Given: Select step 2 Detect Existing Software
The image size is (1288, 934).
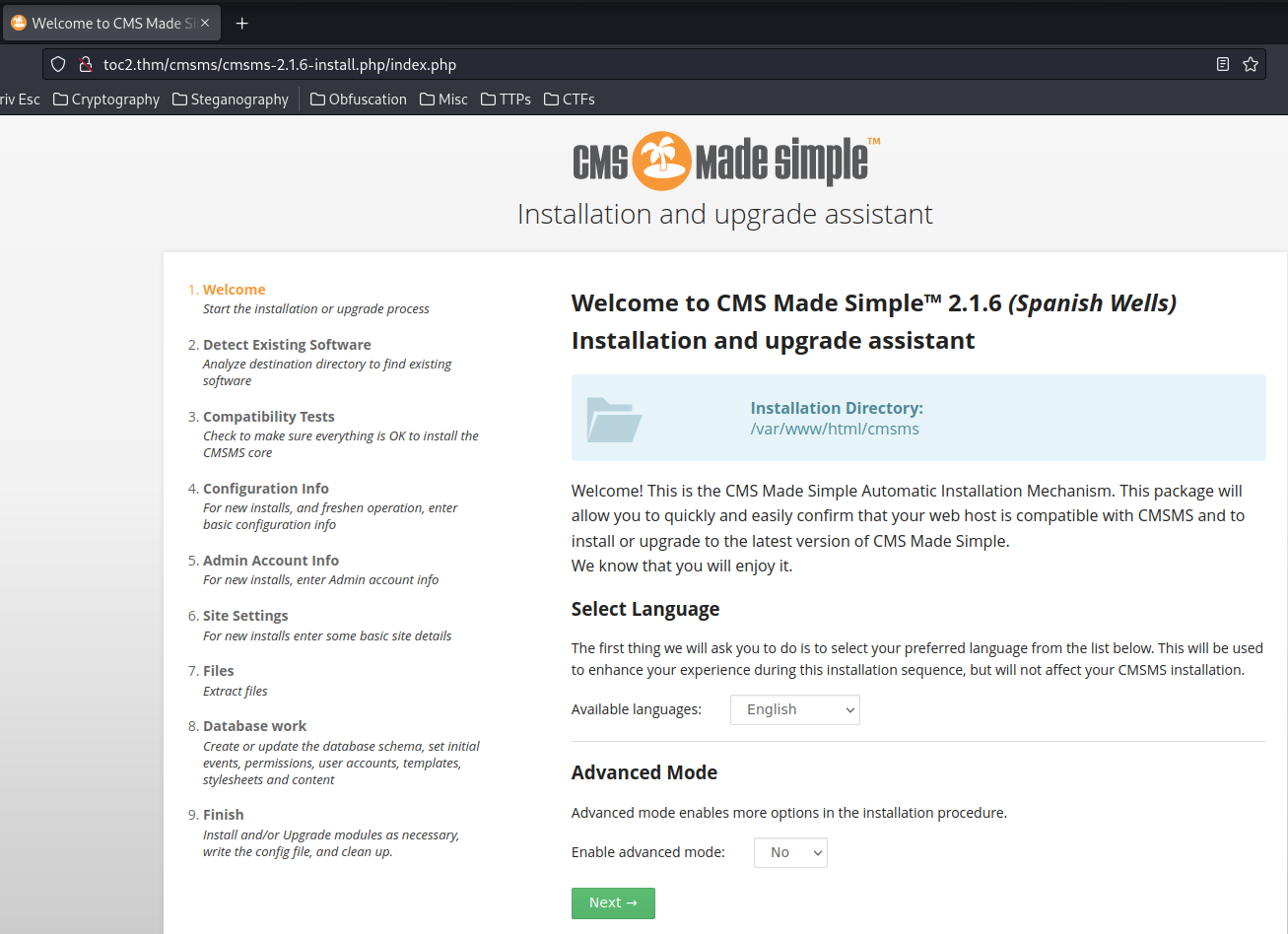Looking at the screenshot, I should point(287,345).
